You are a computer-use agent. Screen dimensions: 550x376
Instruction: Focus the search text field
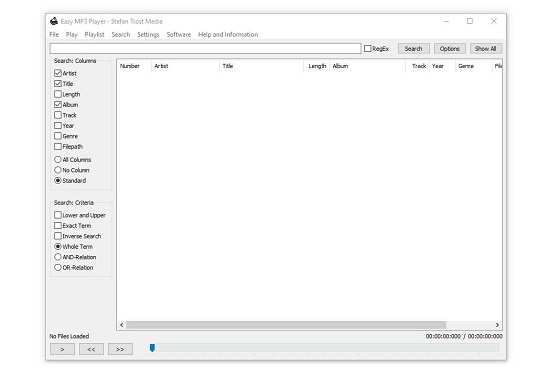(206, 48)
